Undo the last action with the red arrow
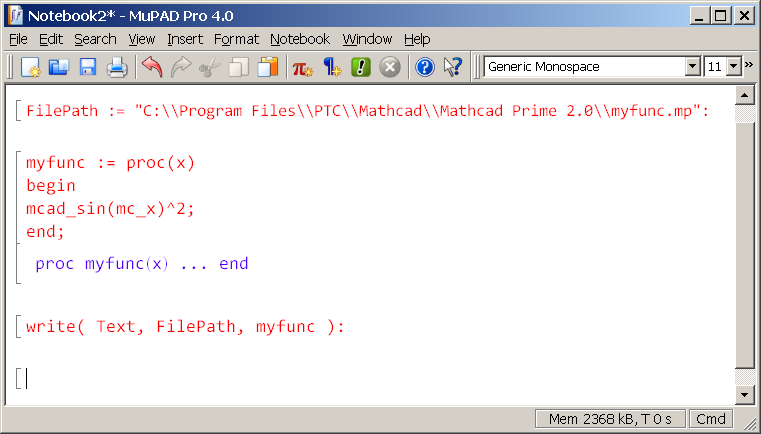761x434 pixels. (x=152, y=67)
